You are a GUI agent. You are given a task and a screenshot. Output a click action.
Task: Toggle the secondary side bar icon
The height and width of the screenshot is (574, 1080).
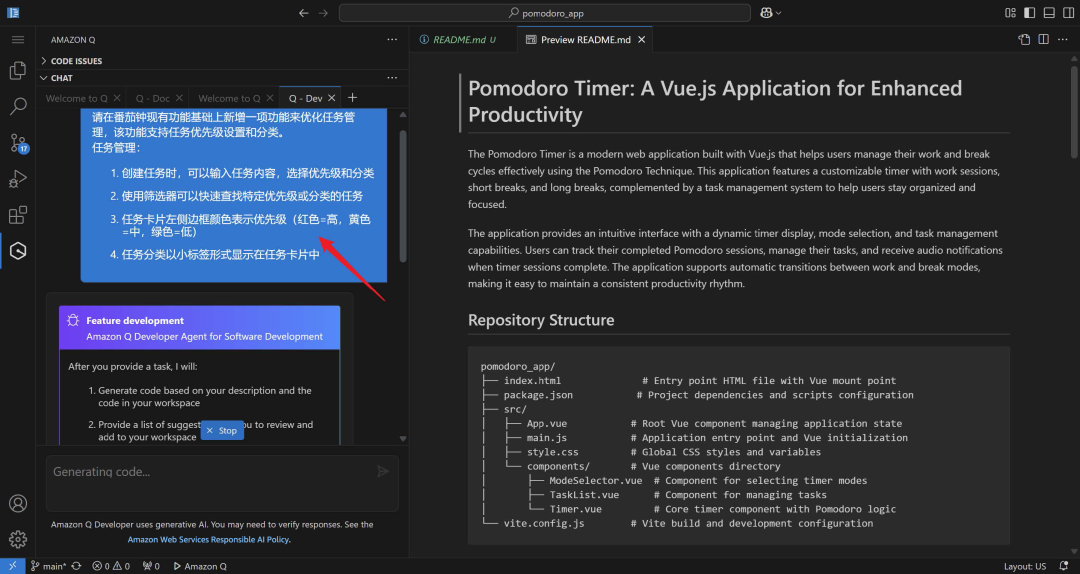(1068, 13)
